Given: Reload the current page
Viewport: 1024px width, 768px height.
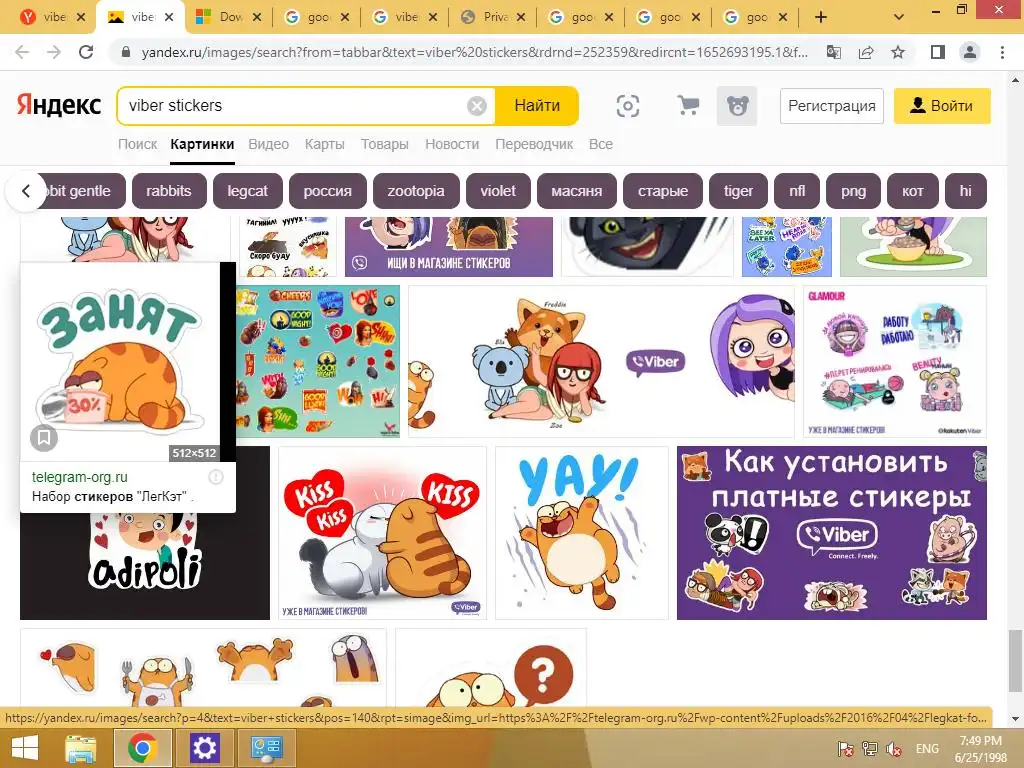Looking at the screenshot, I should click(86, 52).
